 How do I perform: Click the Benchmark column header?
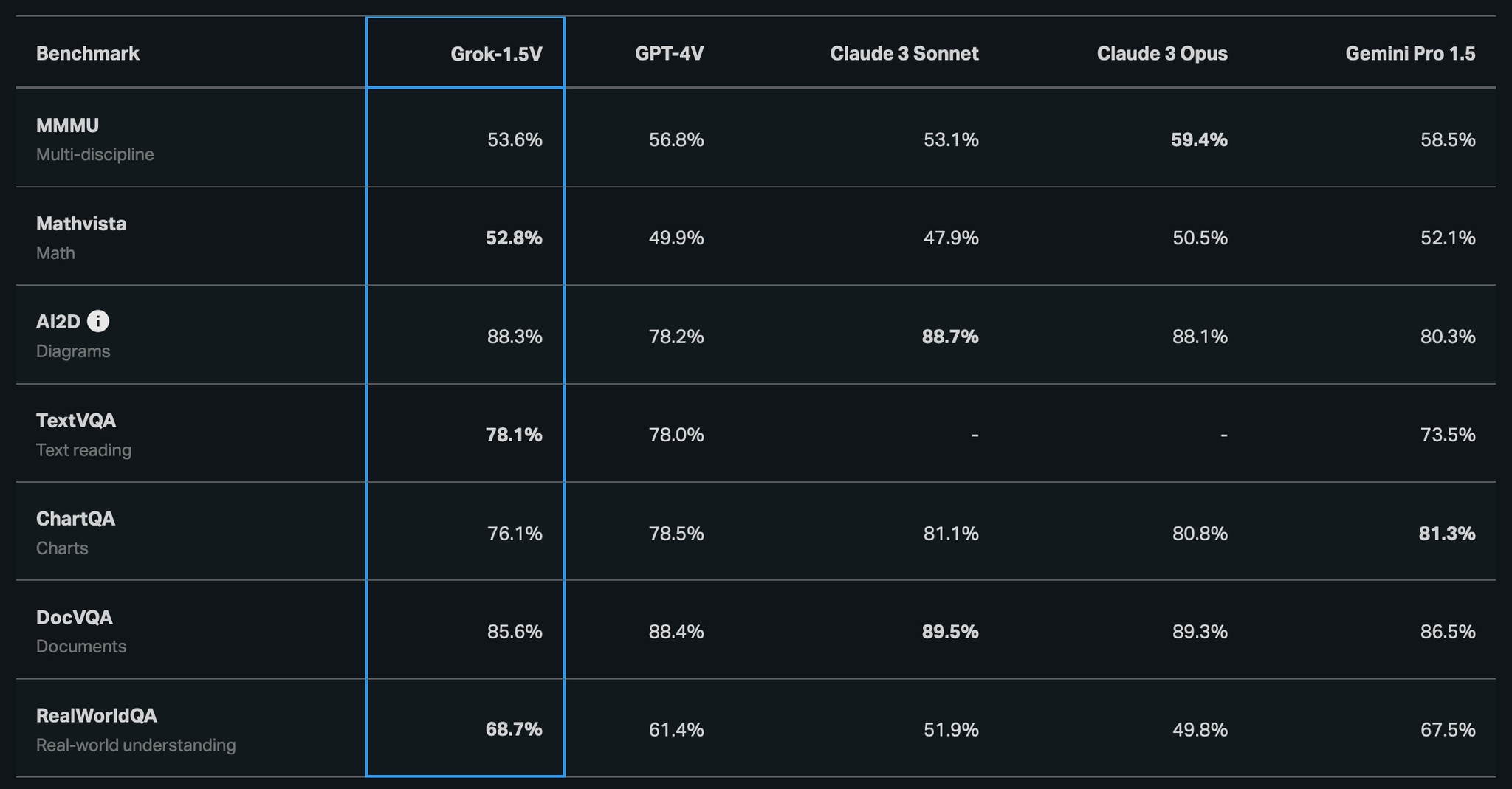(88, 54)
